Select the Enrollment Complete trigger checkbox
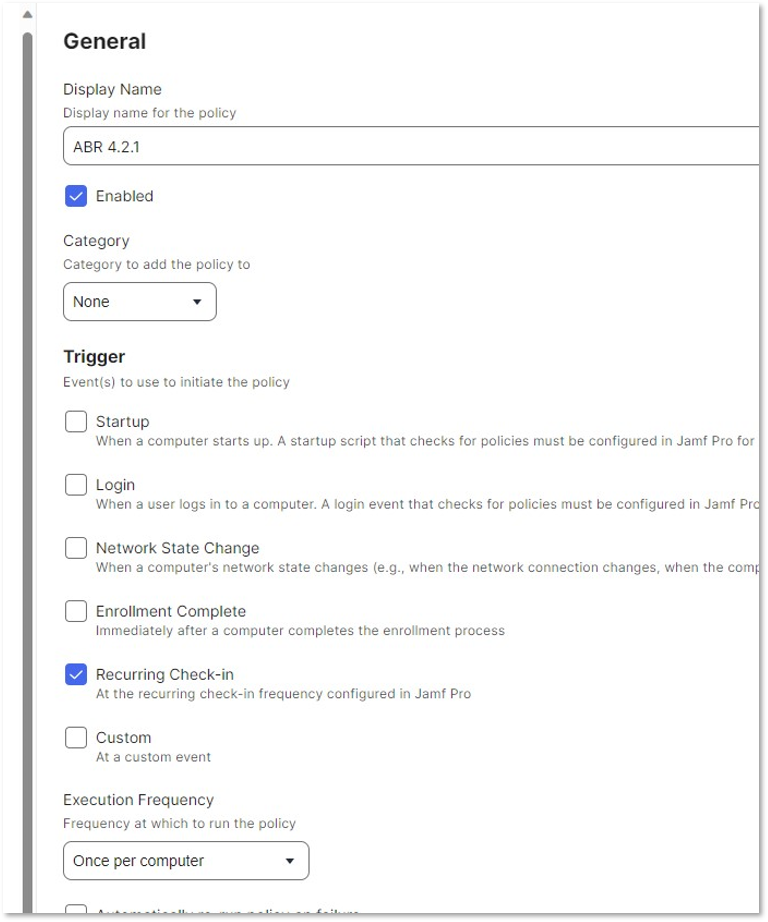Screen dimensions: 768x922 (x=76, y=611)
